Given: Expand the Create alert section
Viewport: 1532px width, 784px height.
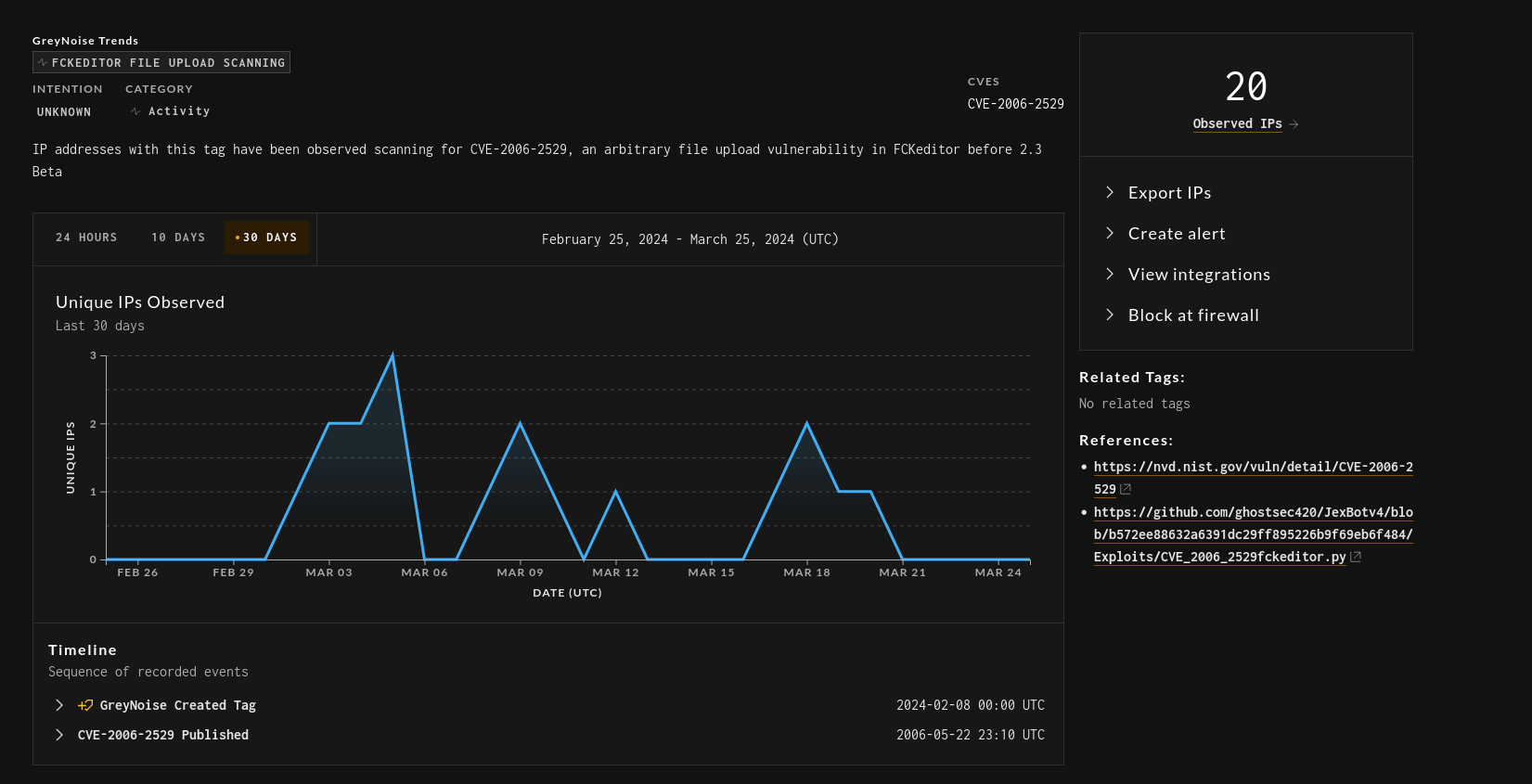Looking at the screenshot, I should click(1176, 234).
